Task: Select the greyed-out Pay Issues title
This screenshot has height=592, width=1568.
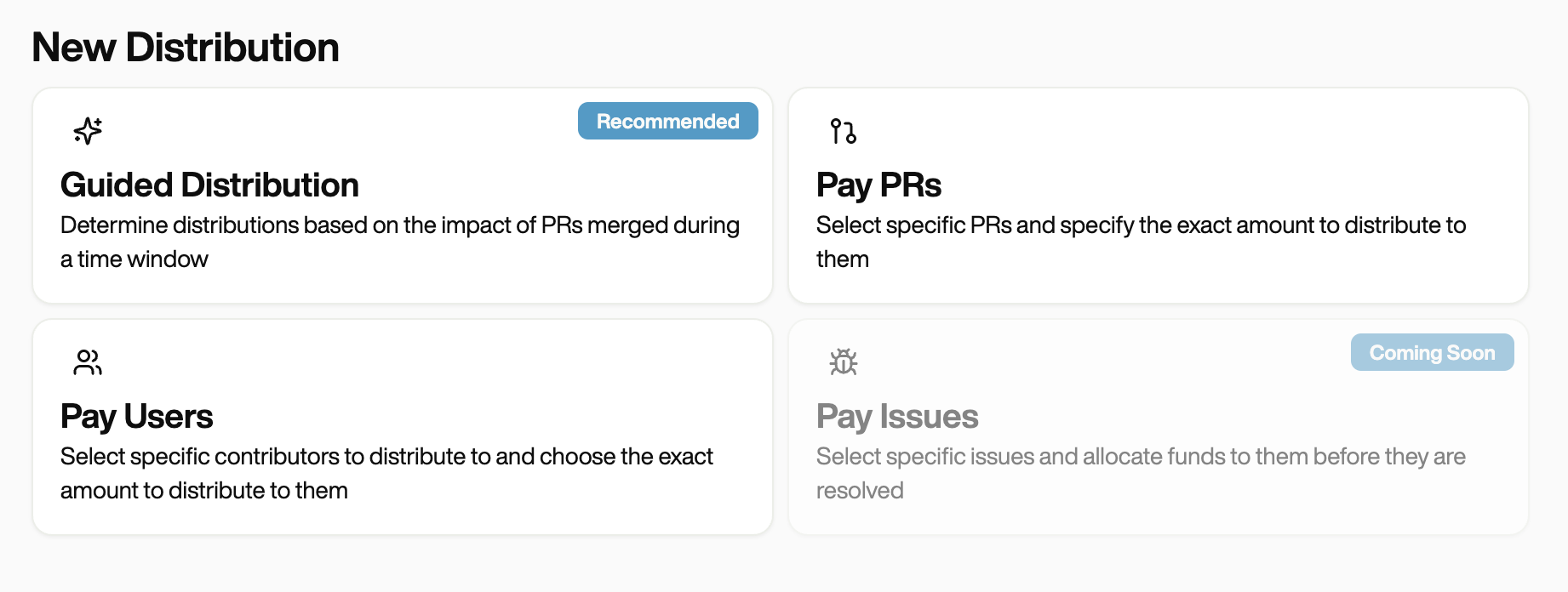Action: click(897, 417)
